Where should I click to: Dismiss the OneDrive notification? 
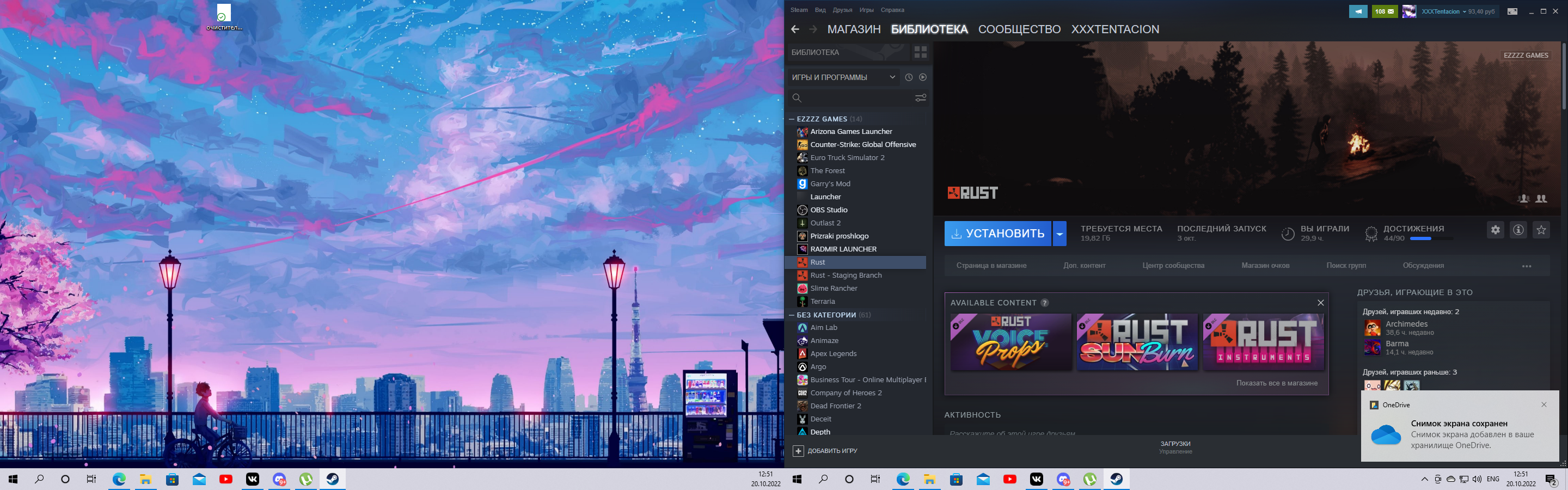1543,405
